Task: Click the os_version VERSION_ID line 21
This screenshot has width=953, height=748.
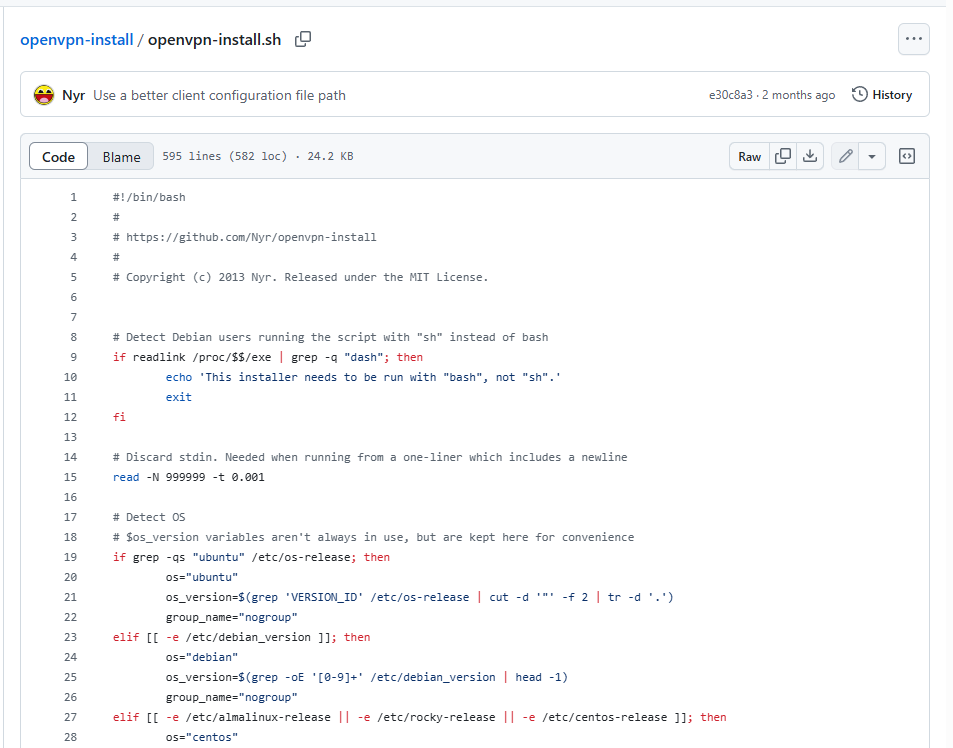Action: click(x=419, y=597)
